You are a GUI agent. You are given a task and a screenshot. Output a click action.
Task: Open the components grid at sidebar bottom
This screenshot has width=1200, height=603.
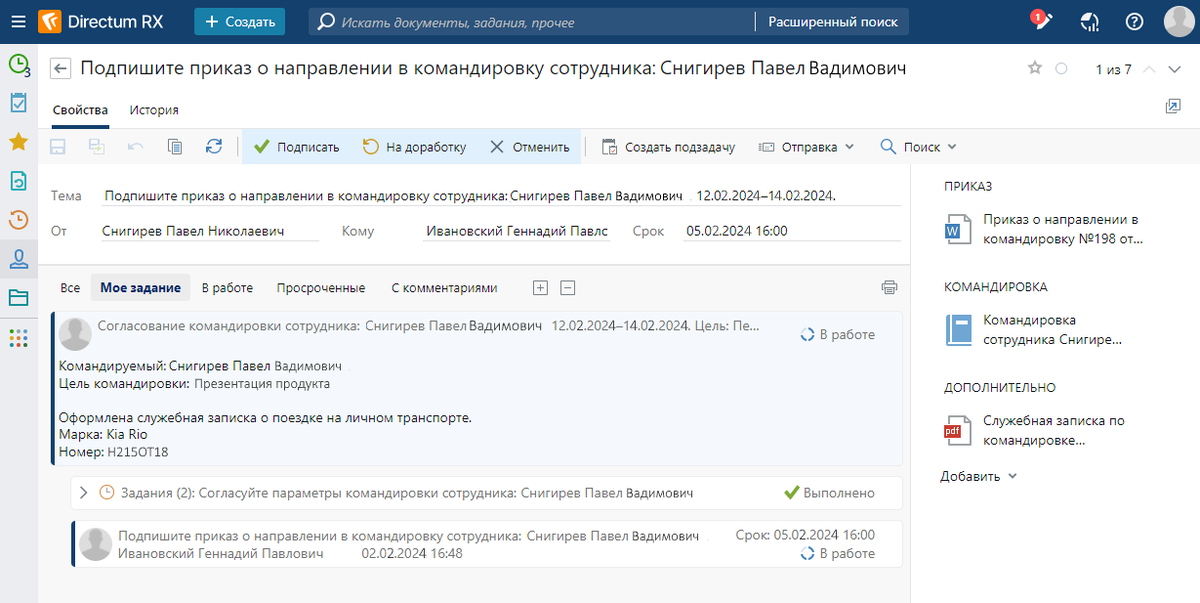point(18,338)
